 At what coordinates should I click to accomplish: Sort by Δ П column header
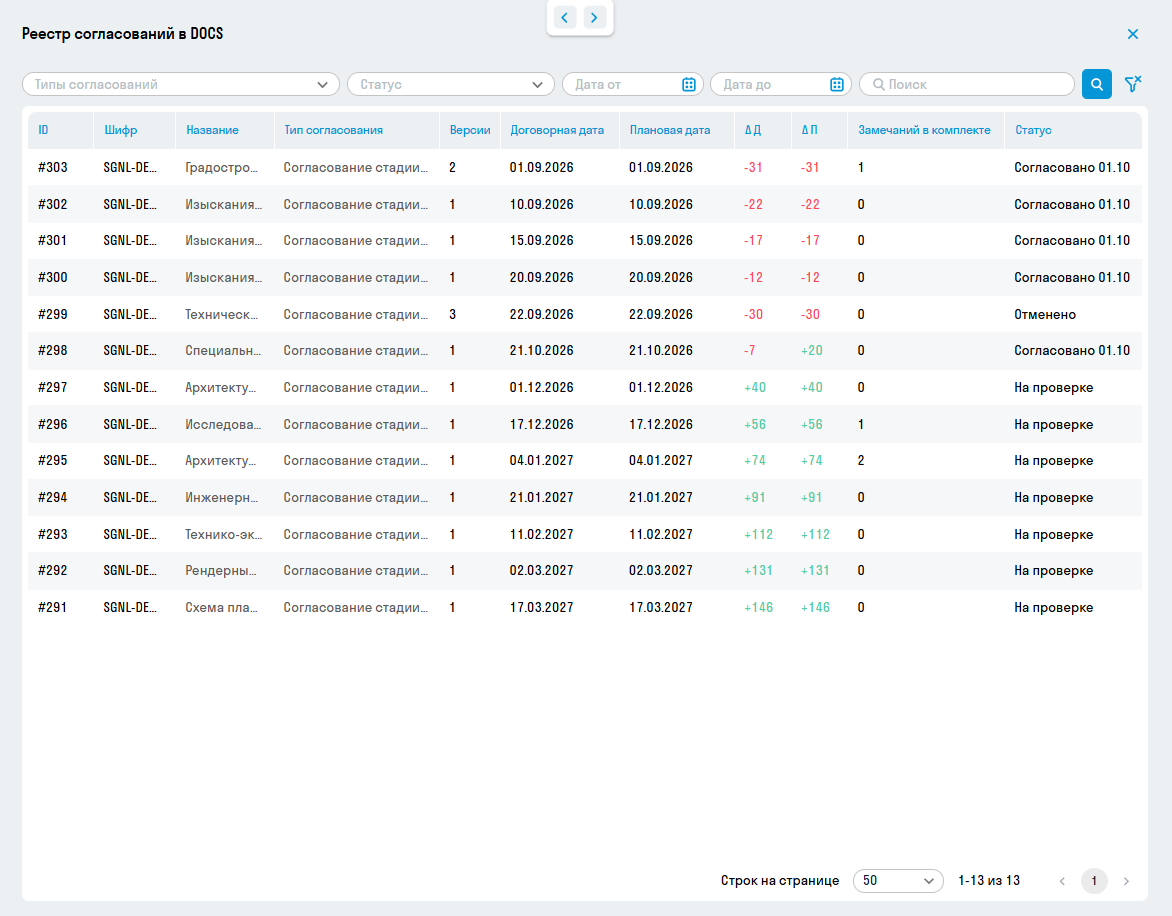point(809,130)
